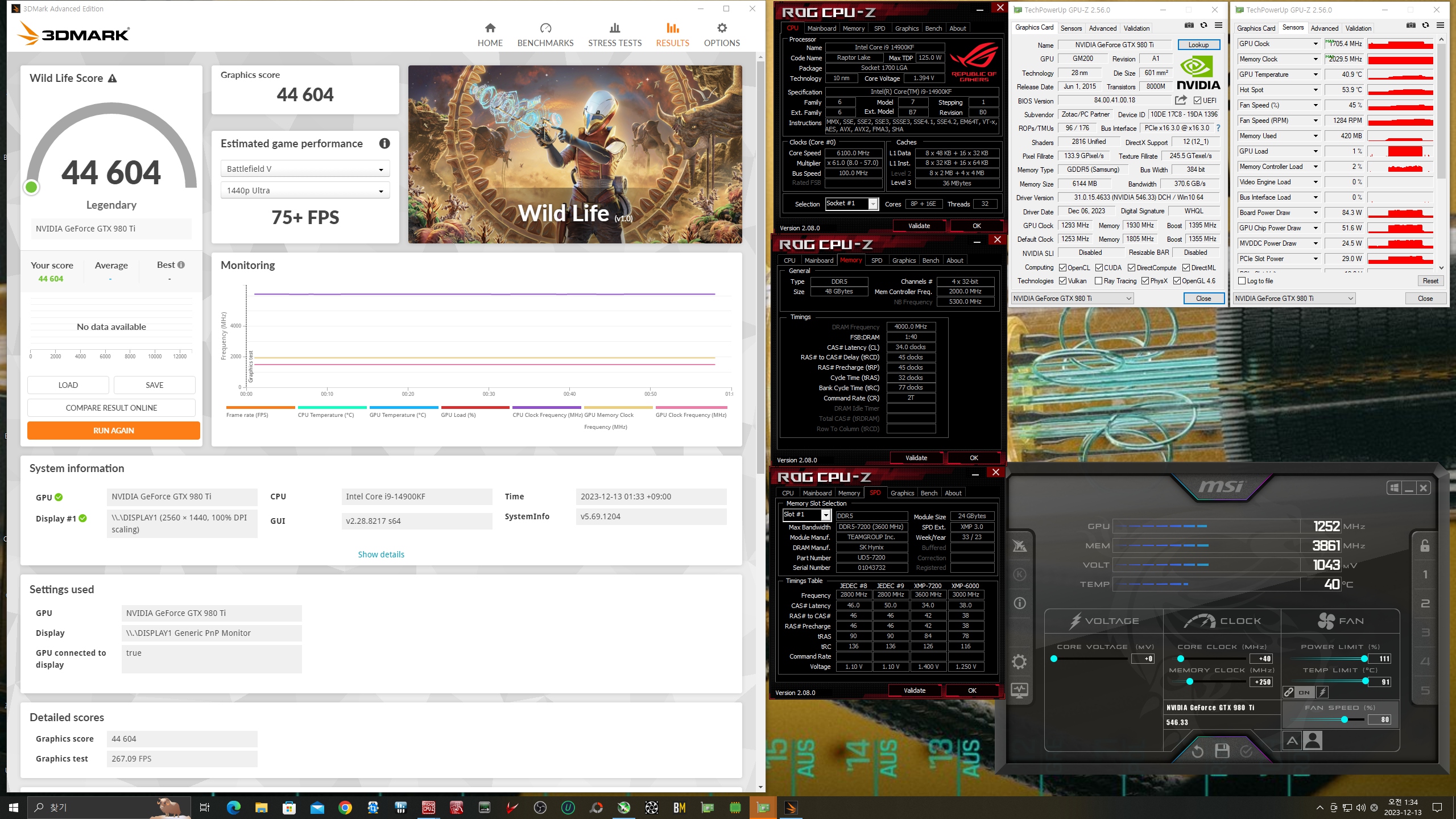Switch to Advanced tab in GPU-Z Graphics Card window

[x=1102, y=28]
